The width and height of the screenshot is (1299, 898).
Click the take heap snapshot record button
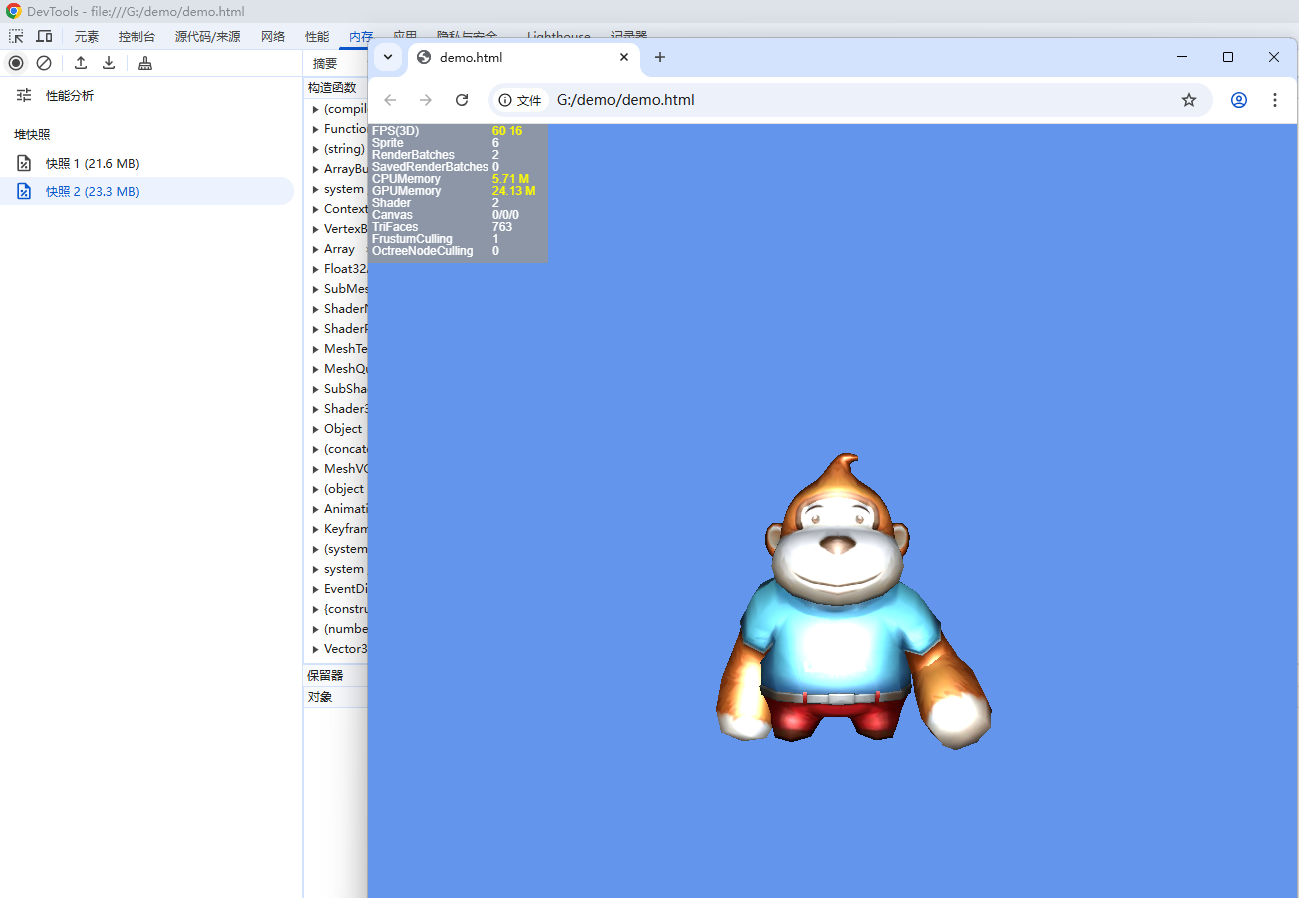(x=16, y=63)
